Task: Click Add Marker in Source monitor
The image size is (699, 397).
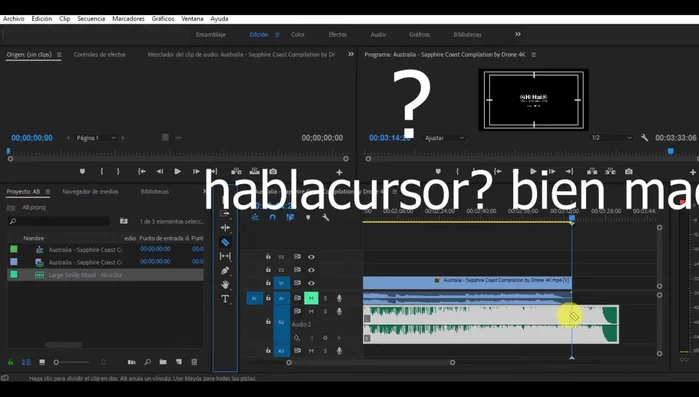Action: pyautogui.click(x=82, y=172)
